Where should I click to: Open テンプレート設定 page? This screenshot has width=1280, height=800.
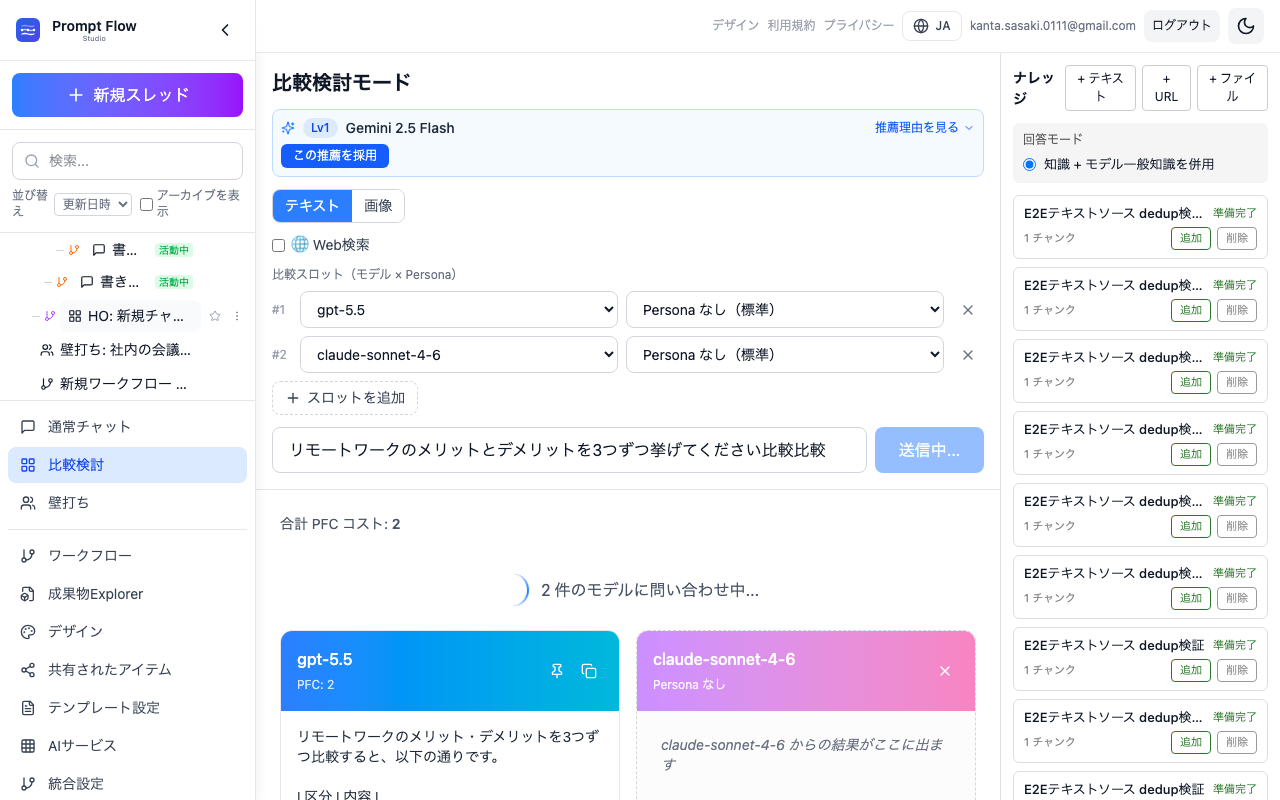click(127, 708)
